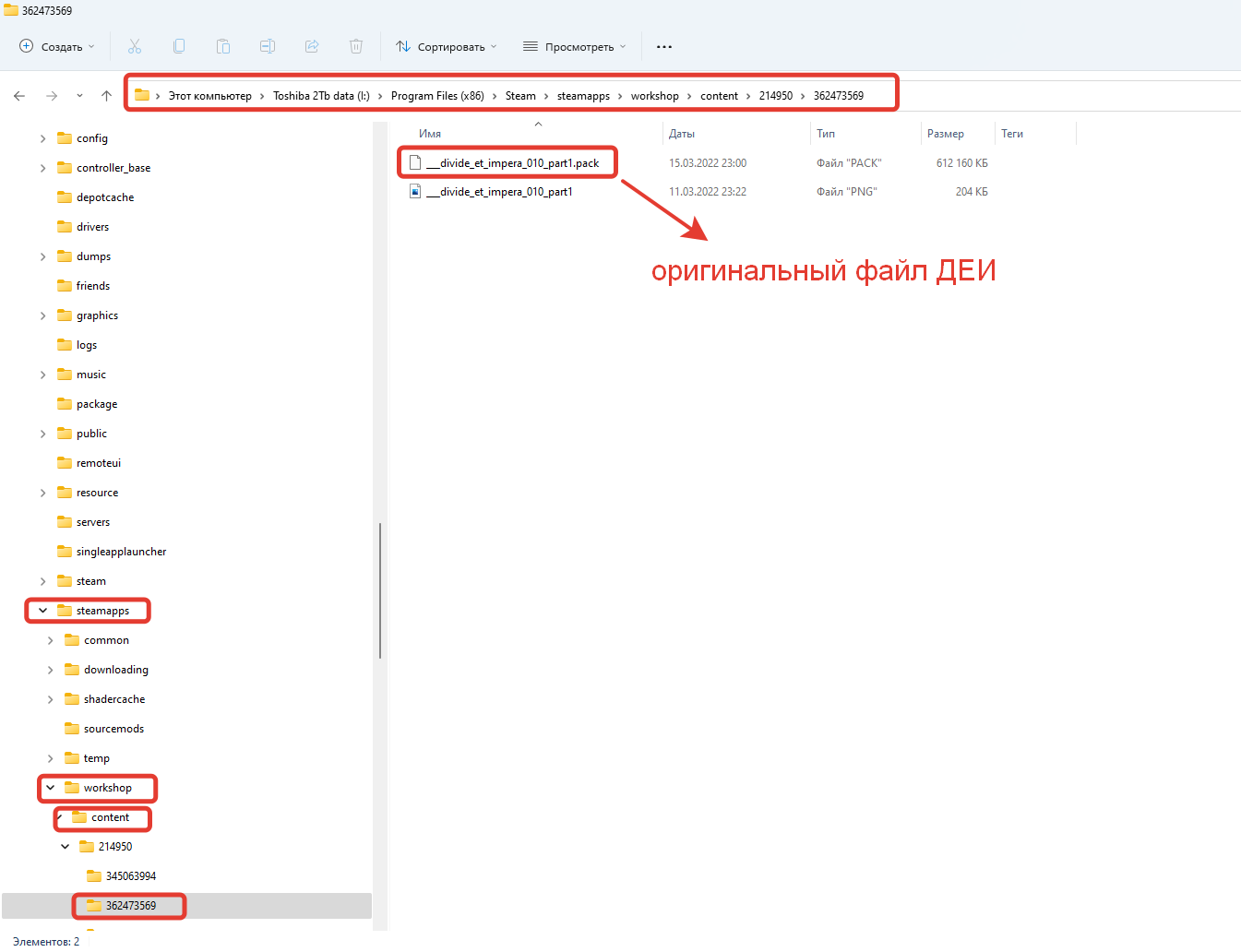1241x952 pixels.
Task: Click 'content' breadcrumb in address bar
Action: click(x=719, y=96)
